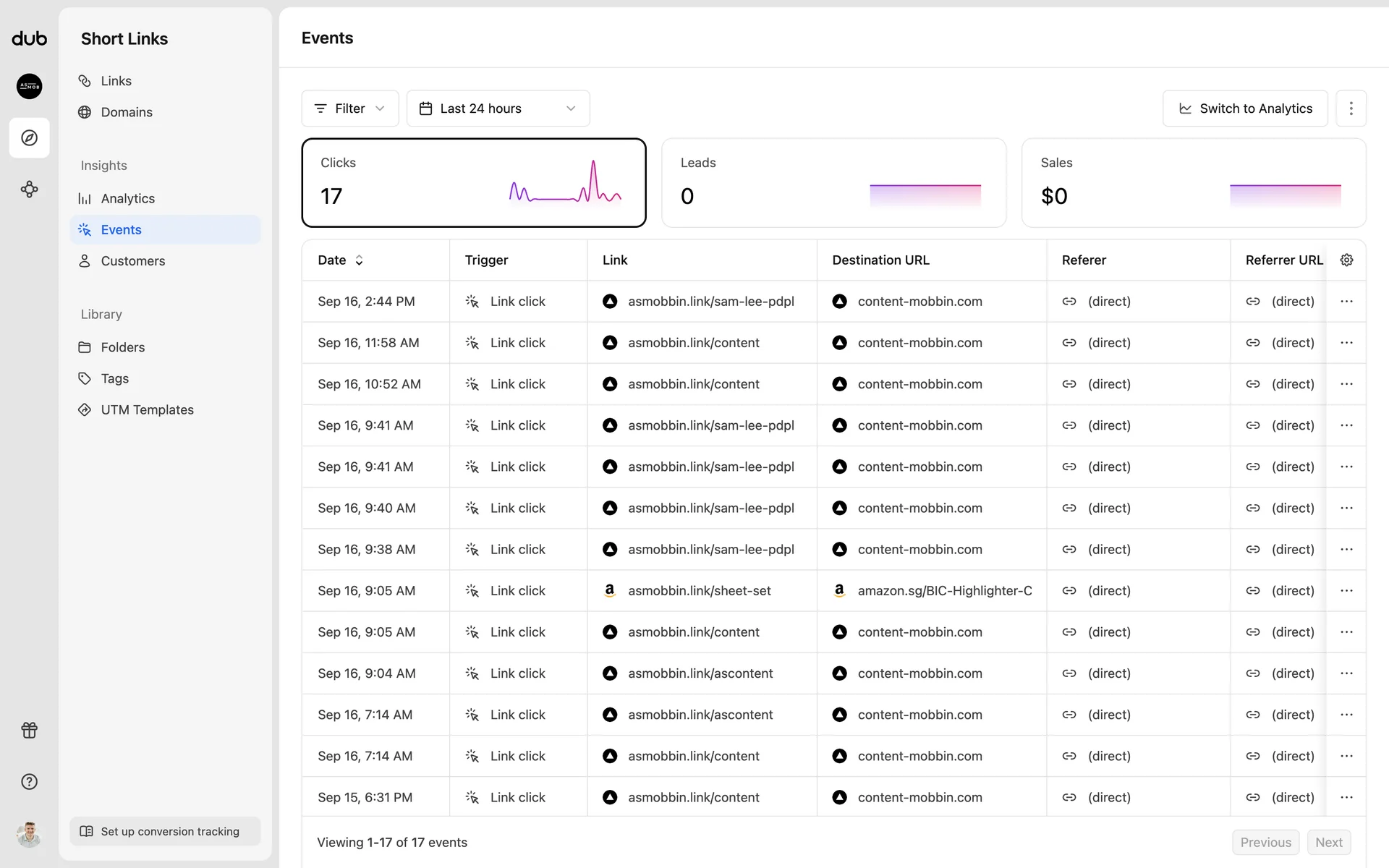Image resolution: width=1389 pixels, height=868 pixels.
Task: Click Set up conversion tracking
Action: (x=165, y=831)
